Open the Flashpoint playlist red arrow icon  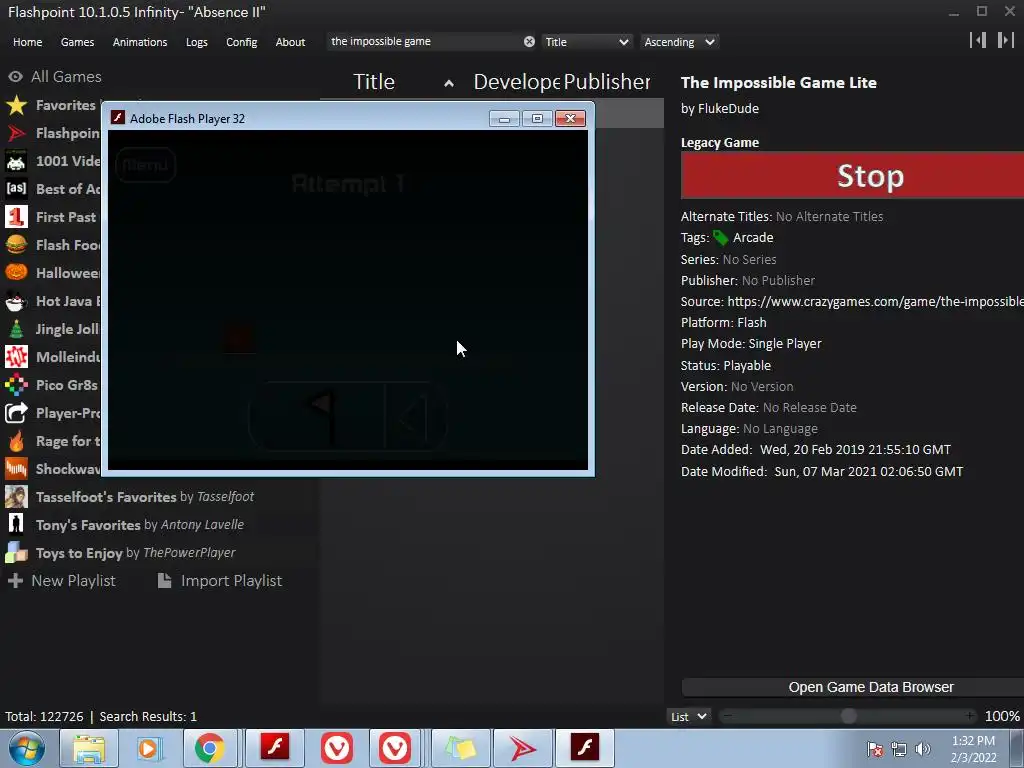click(x=16, y=133)
